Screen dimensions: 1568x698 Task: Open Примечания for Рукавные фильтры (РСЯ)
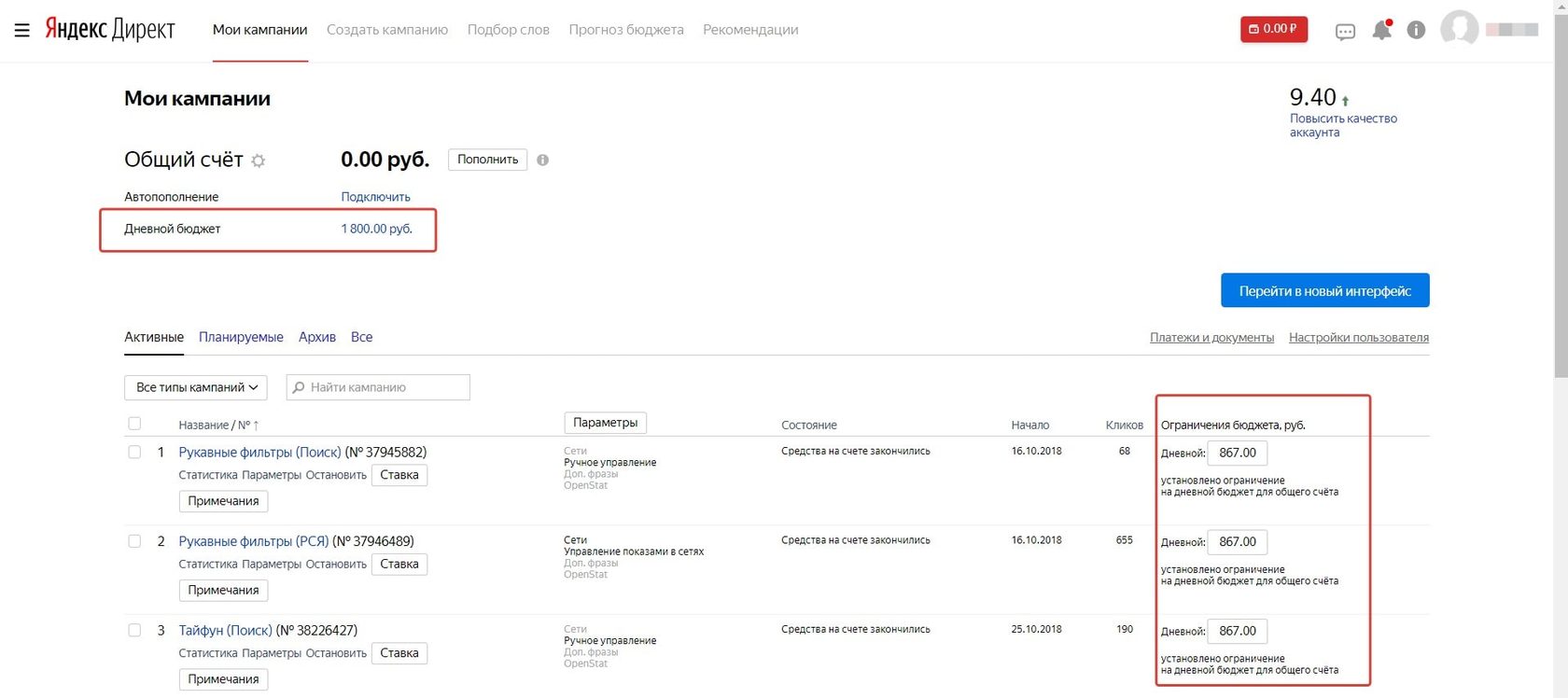[223, 590]
